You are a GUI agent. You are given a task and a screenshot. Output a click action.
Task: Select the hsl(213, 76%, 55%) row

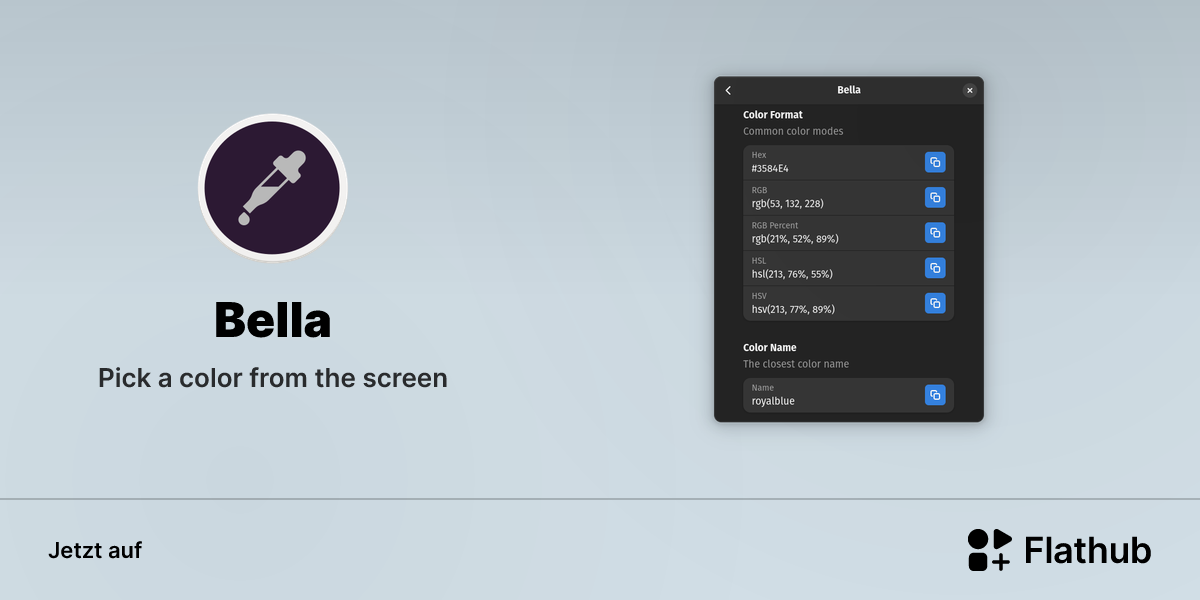pos(848,268)
